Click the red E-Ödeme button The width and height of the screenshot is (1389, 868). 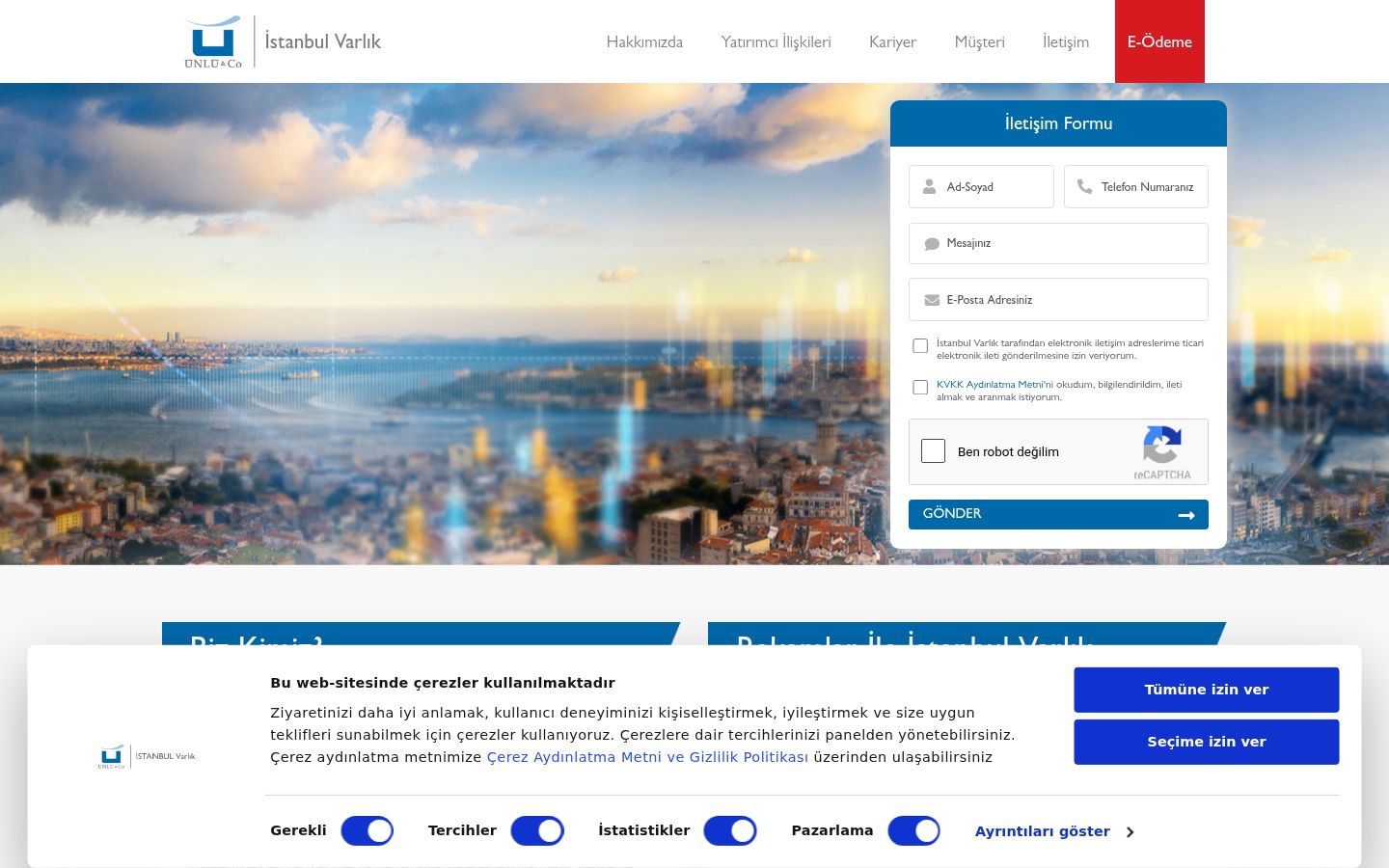point(1159,41)
